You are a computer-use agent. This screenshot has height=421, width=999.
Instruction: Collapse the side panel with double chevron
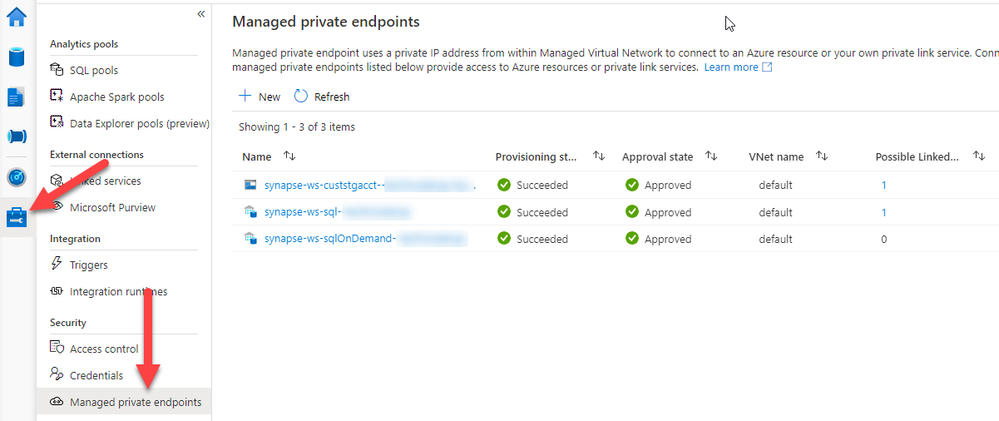pyautogui.click(x=201, y=14)
